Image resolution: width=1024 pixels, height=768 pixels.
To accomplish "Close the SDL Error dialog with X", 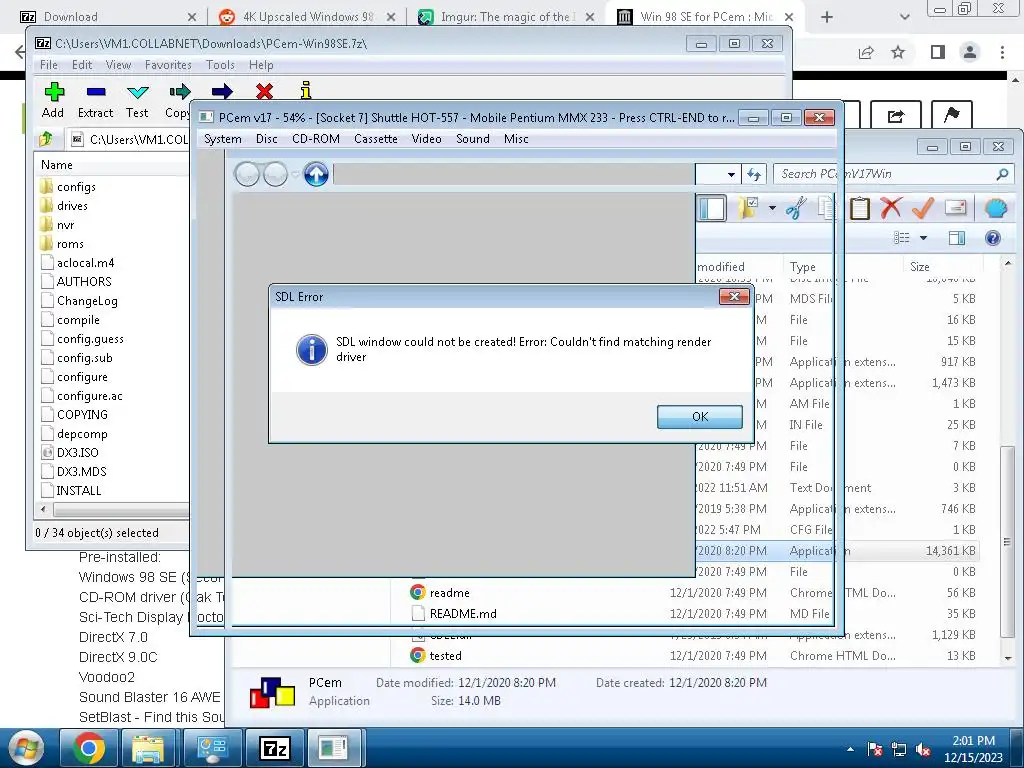I will pos(734,296).
